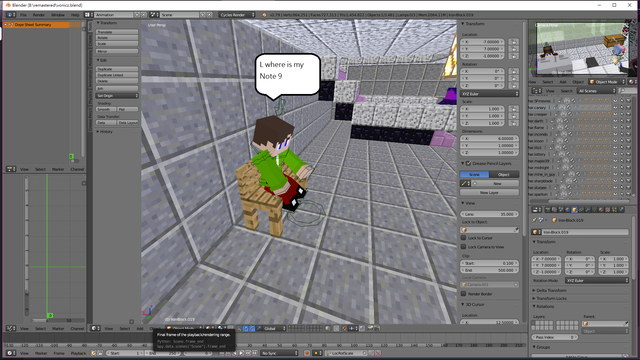
Task: Select the Object properties tab icon
Action: click(x=575, y=210)
